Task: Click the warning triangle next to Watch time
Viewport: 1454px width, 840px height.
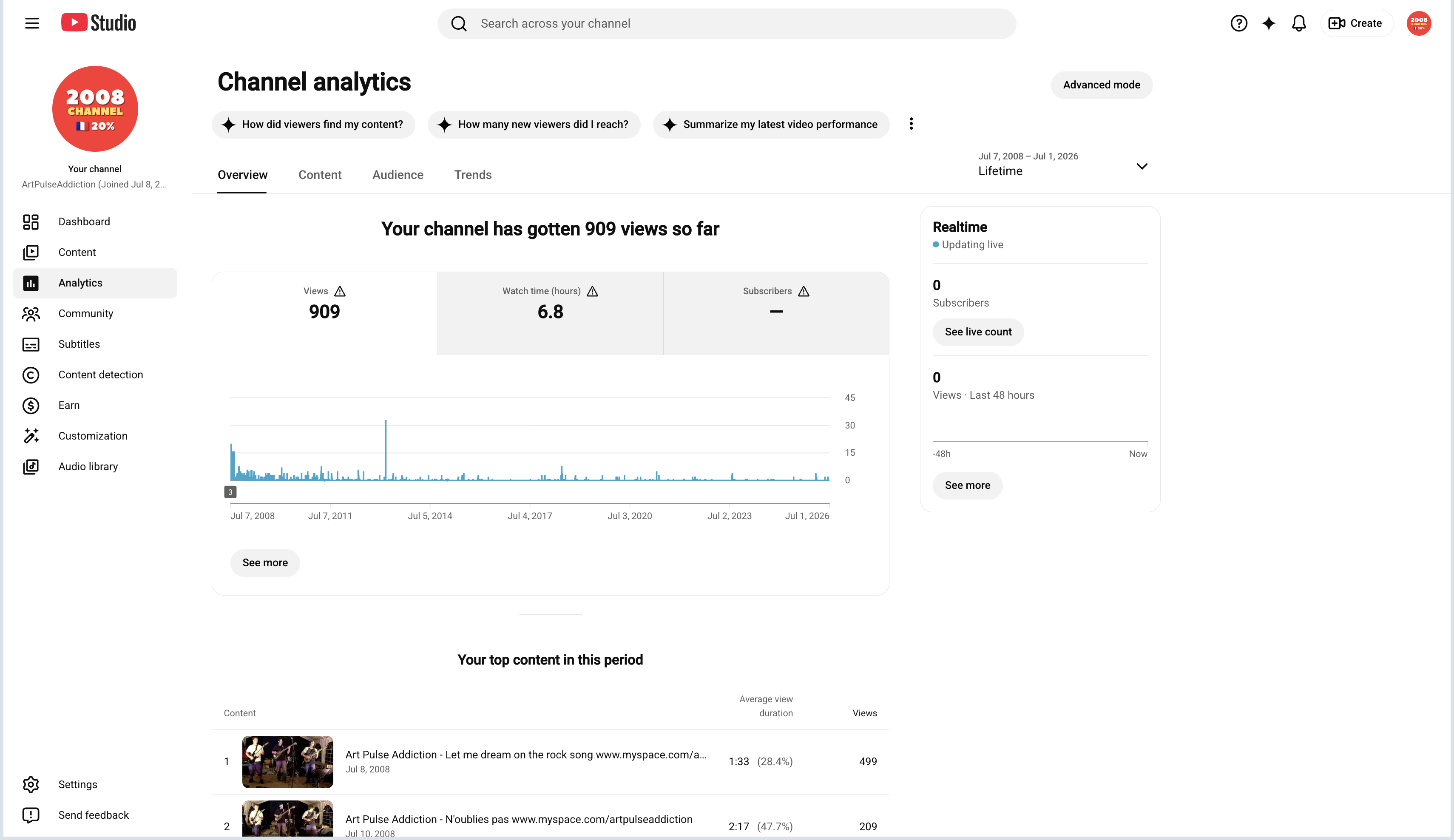Action: click(593, 291)
